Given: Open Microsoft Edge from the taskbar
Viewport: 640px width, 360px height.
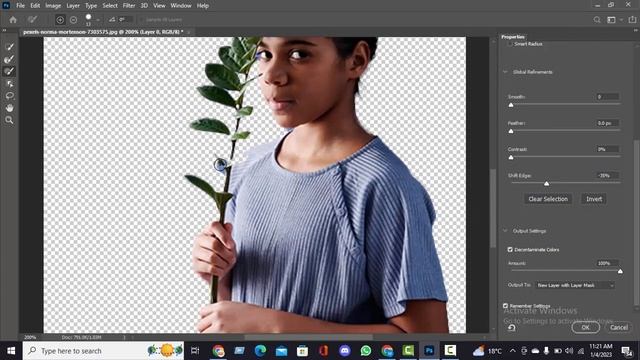Looking at the screenshot, I should pos(260,351).
